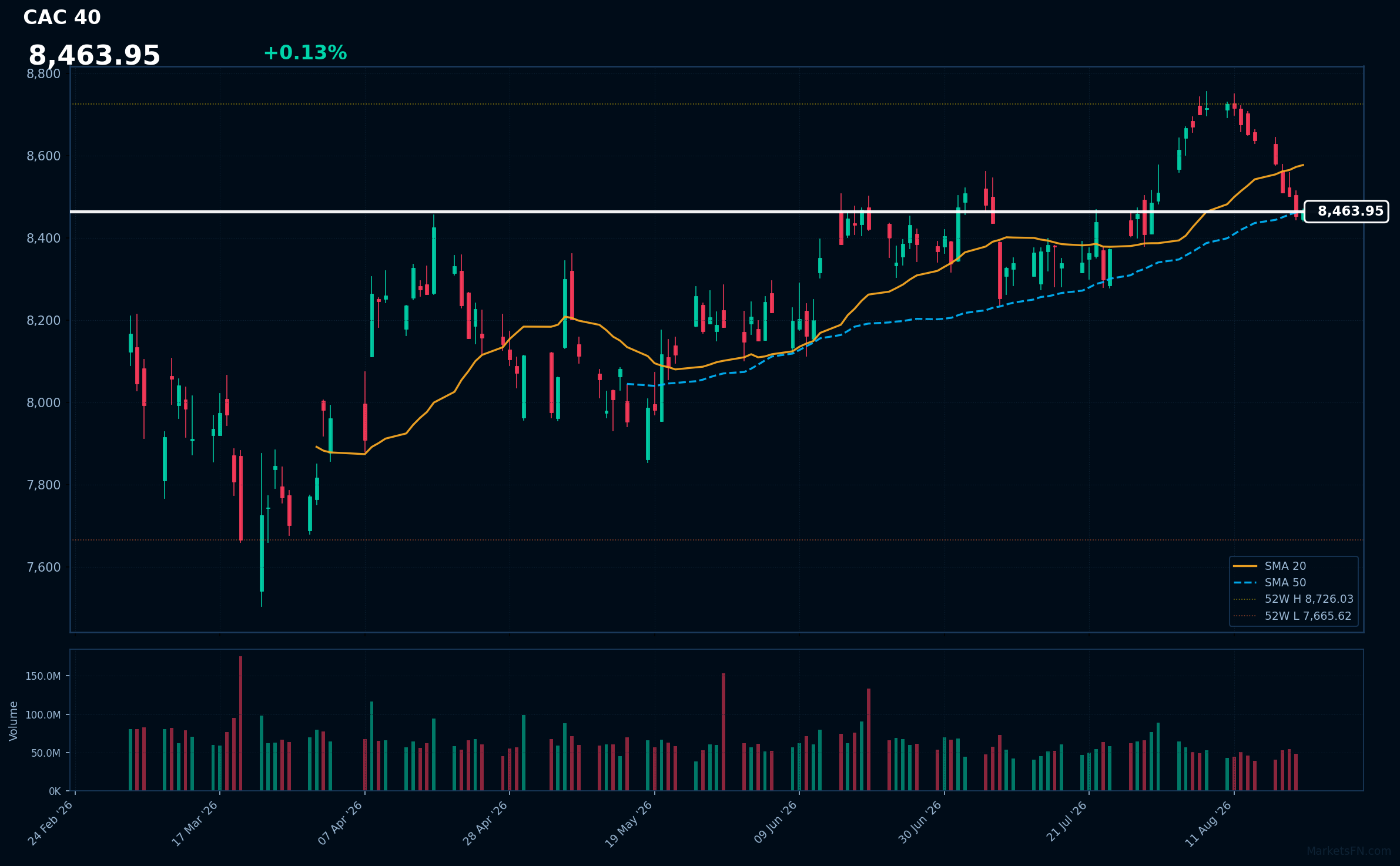Click the +0.13% change figure
This screenshot has width=1400, height=866.
[x=305, y=53]
